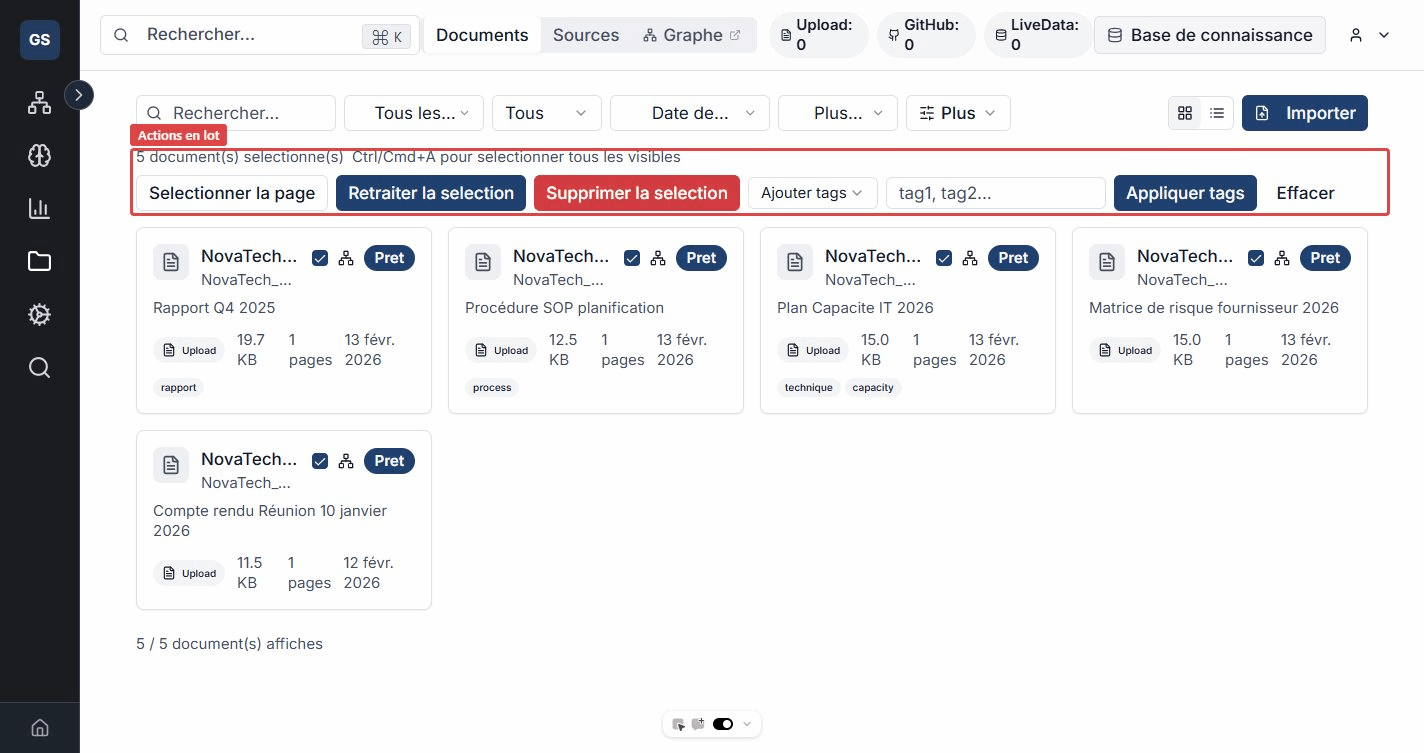This screenshot has height=753, width=1424.
Task: Open the network graph icon in sidebar
Action: click(39, 103)
